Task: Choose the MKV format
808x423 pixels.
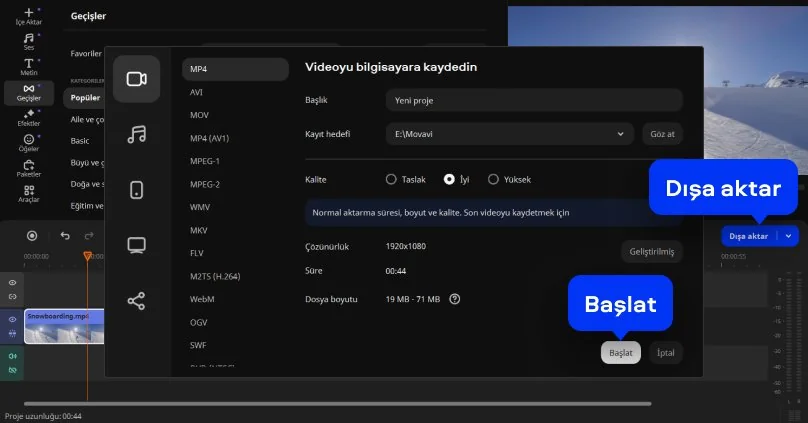Action: pos(198,230)
